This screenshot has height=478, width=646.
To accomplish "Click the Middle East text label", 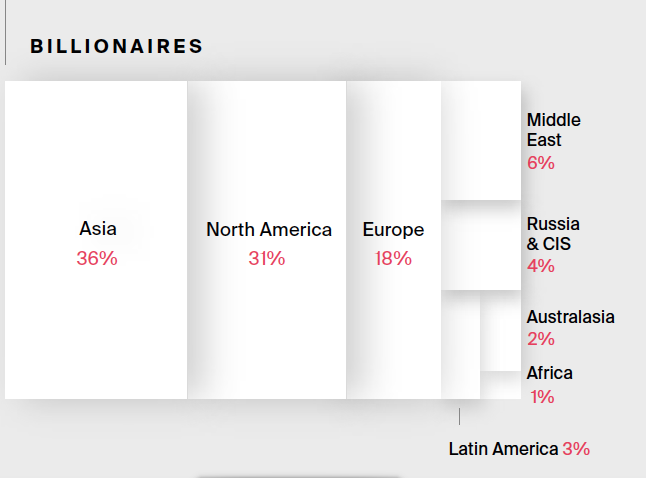I will pos(553,130).
